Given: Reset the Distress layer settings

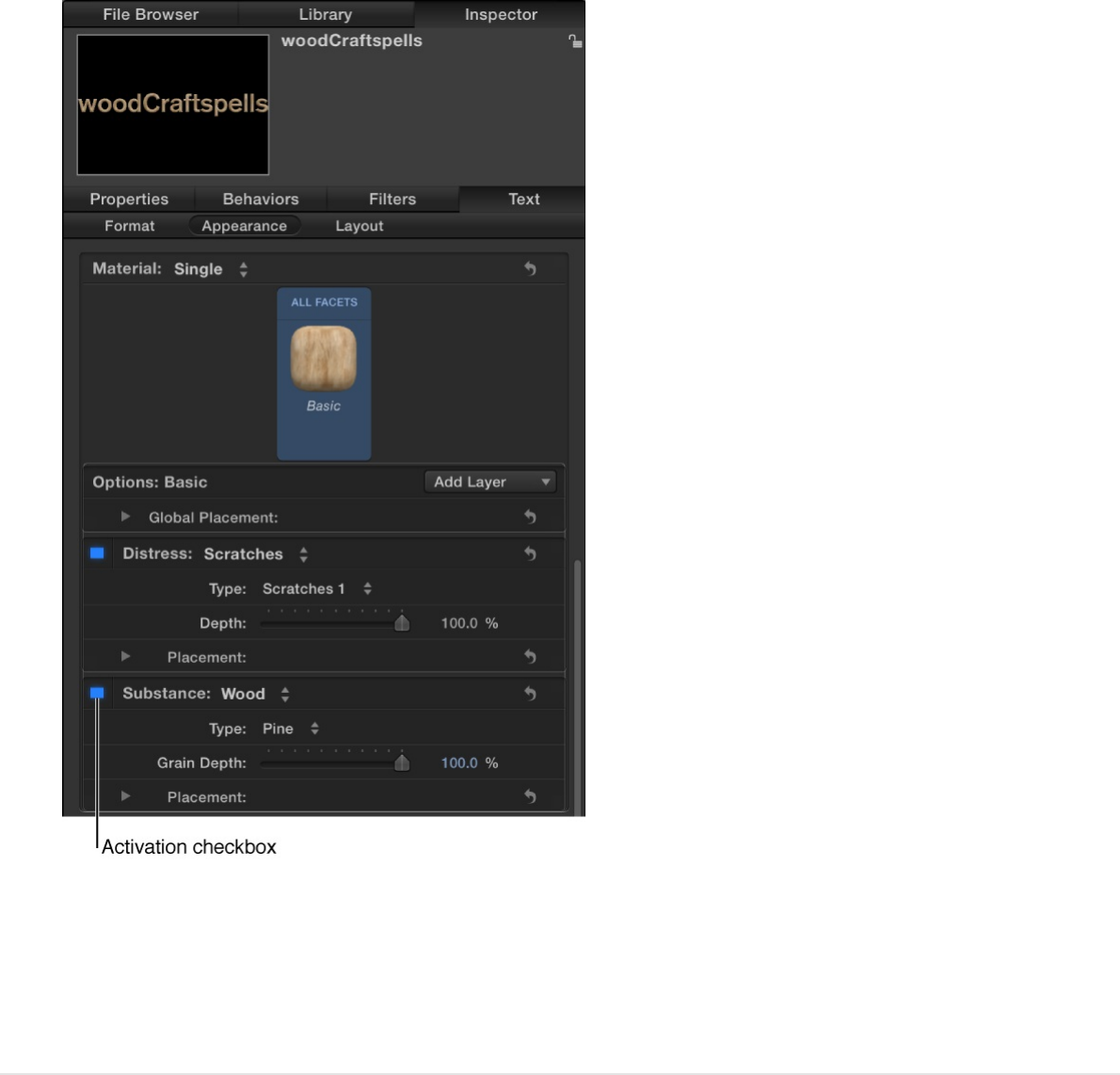Looking at the screenshot, I should point(530,554).
